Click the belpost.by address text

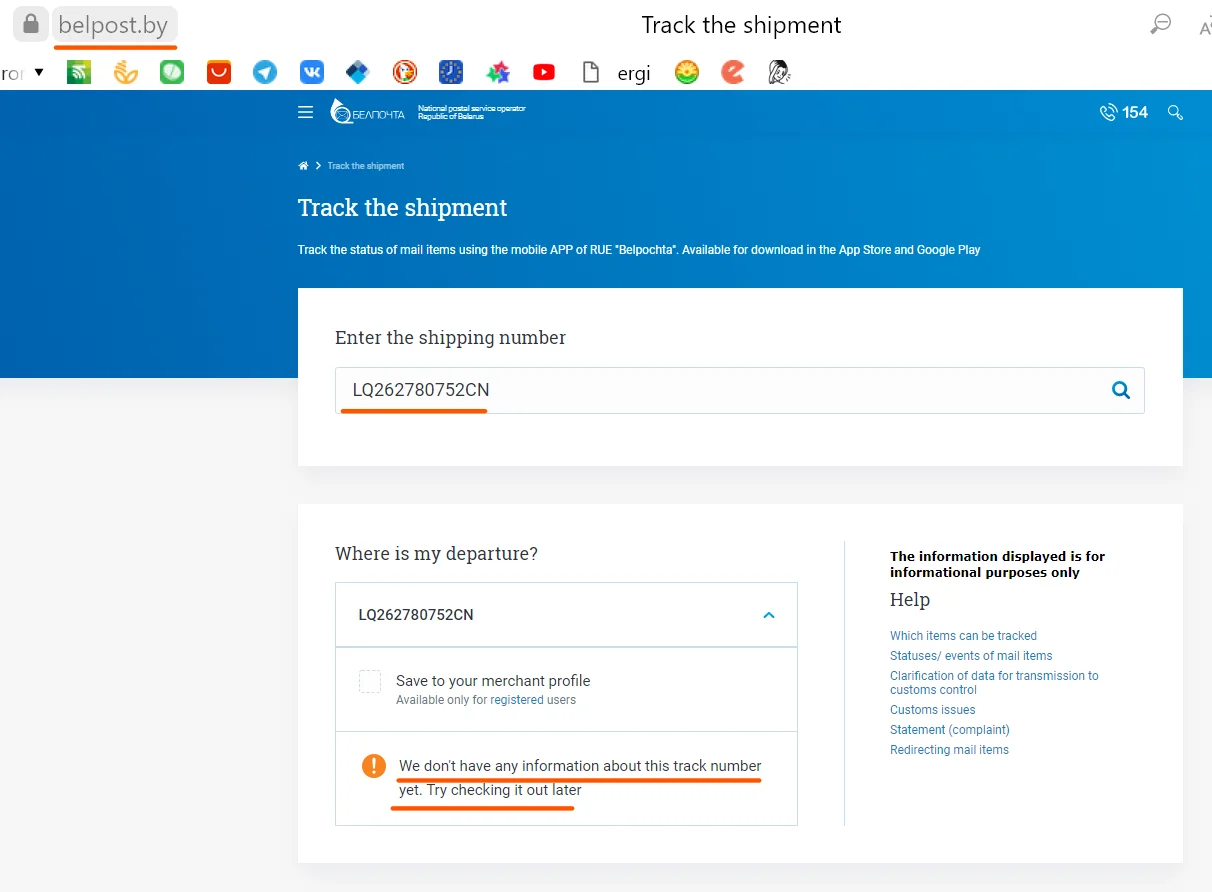(x=113, y=25)
